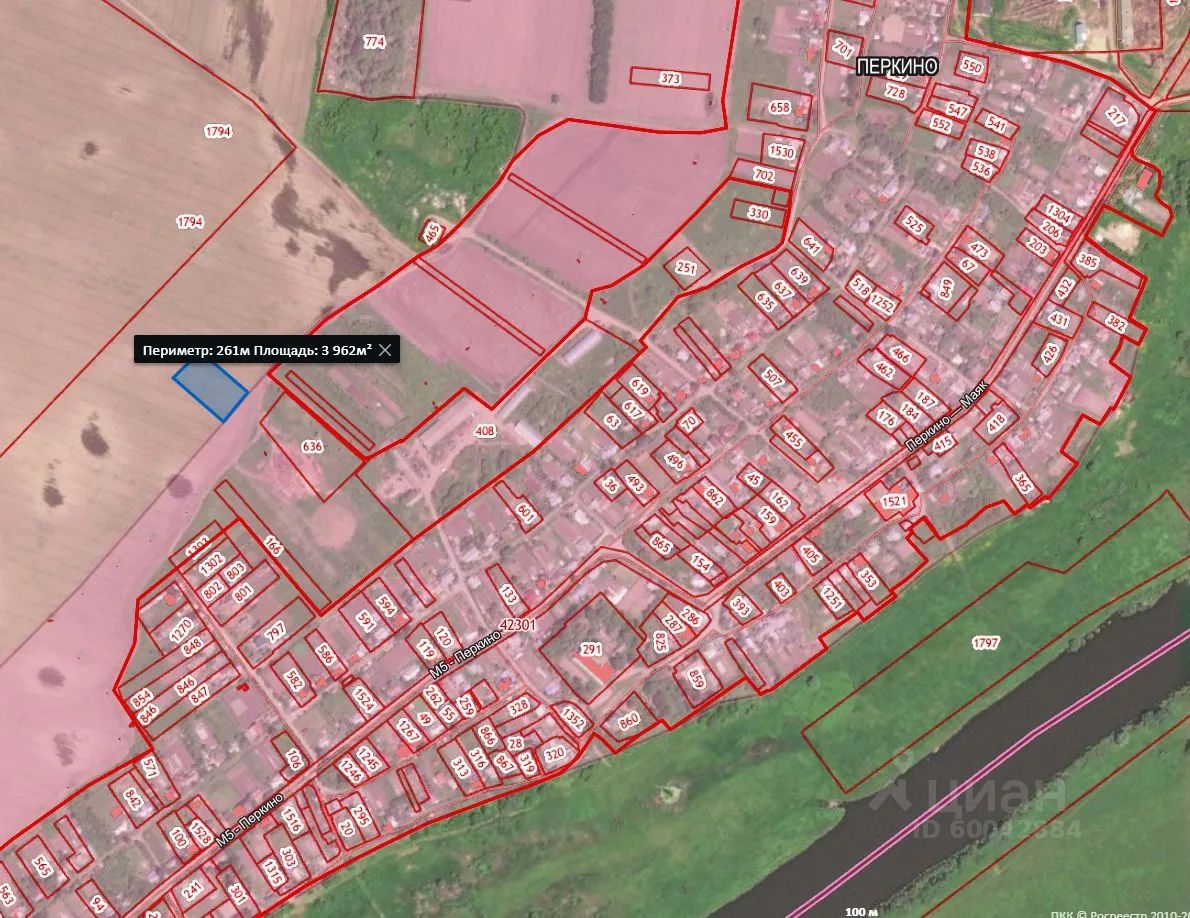This screenshot has width=1190, height=918.
Task: Select parcel labeled 797
Action: 275,630
